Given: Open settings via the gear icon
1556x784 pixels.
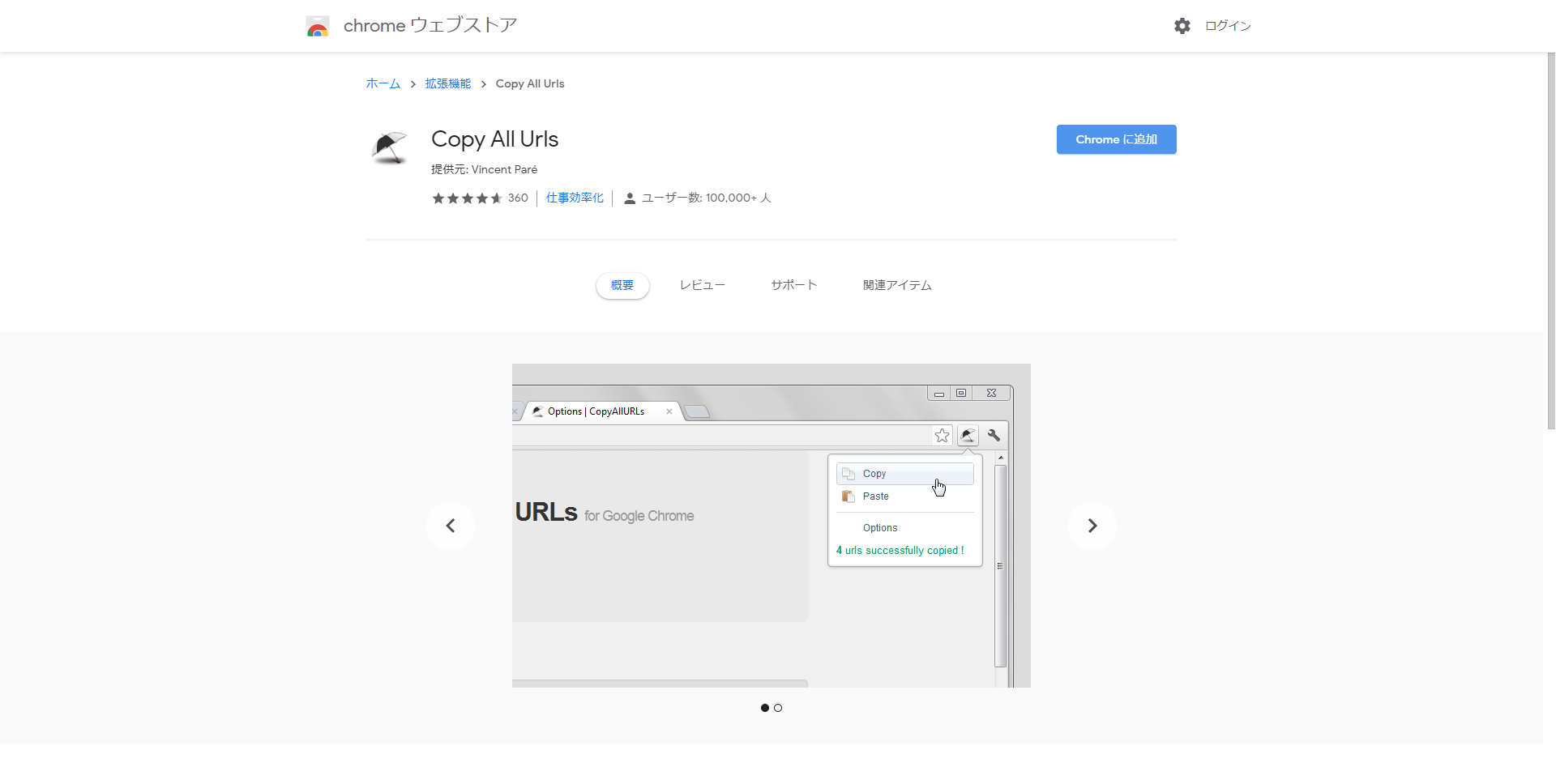Looking at the screenshot, I should [1182, 26].
